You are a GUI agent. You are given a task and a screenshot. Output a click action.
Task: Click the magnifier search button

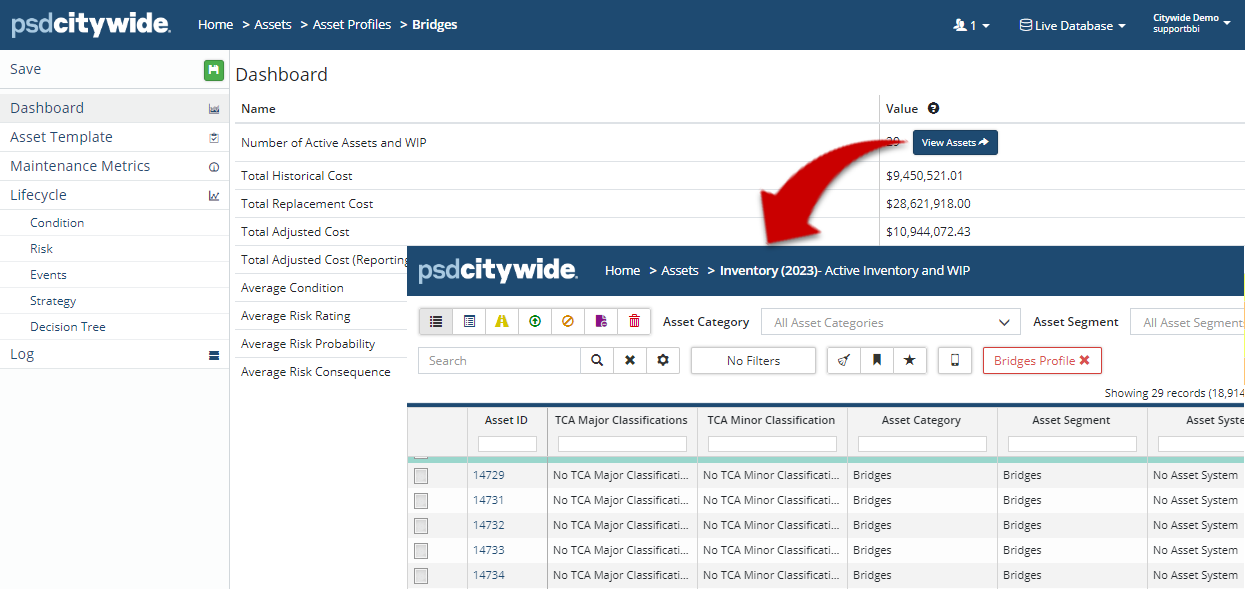coord(597,361)
